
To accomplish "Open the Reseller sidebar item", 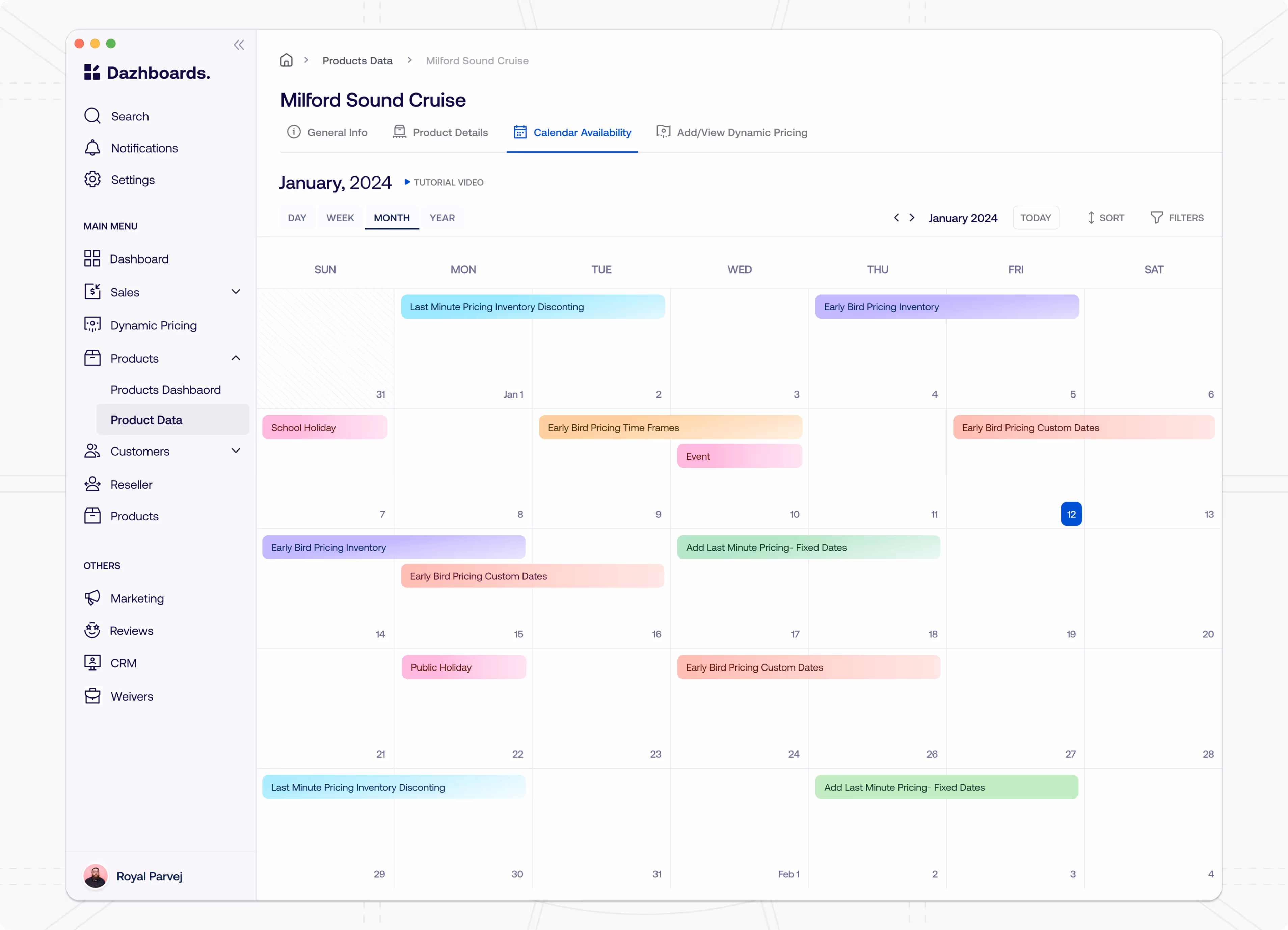I will tap(131, 484).
